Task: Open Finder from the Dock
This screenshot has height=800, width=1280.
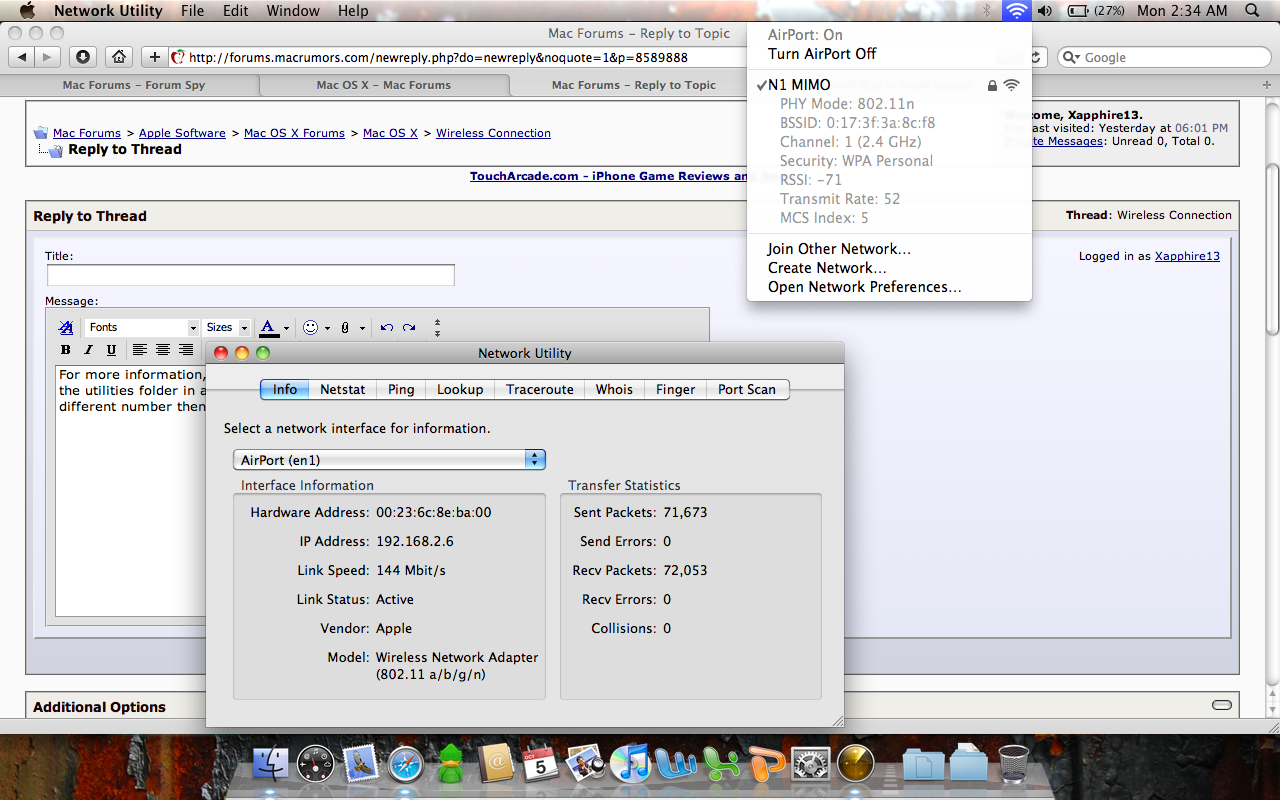Action: click(x=272, y=765)
